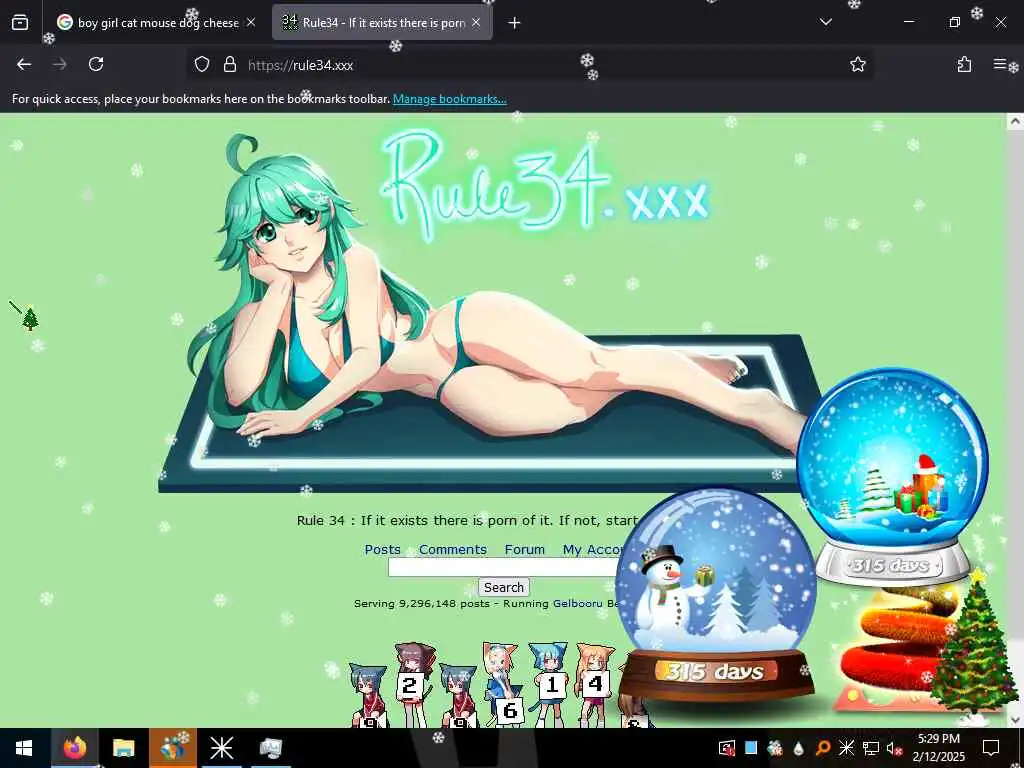Click the white snowflake taskbar app
The image size is (1024, 768).
221,748
